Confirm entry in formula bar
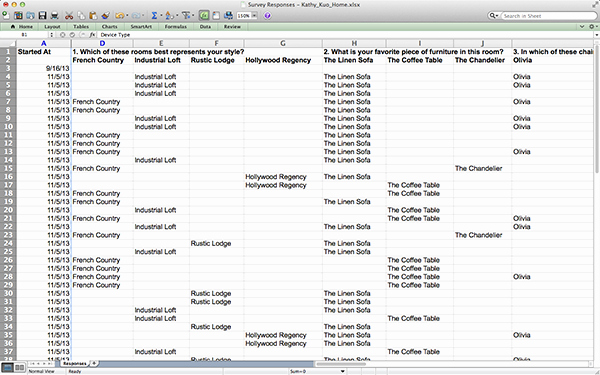Image resolution: width=600 pixels, height=375 pixels. coord(72,35)
